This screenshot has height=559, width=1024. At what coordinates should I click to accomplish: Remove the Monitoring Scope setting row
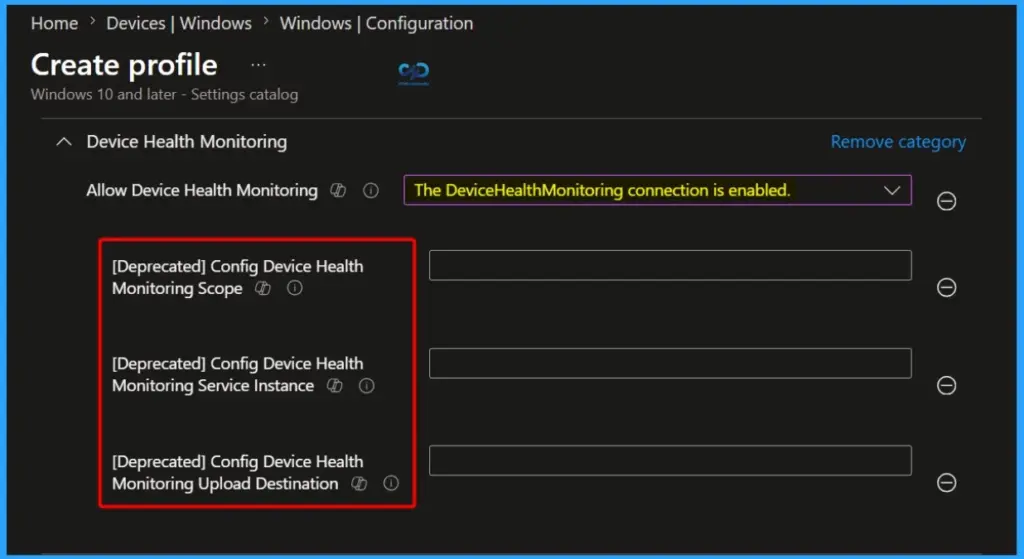[946, 287]
